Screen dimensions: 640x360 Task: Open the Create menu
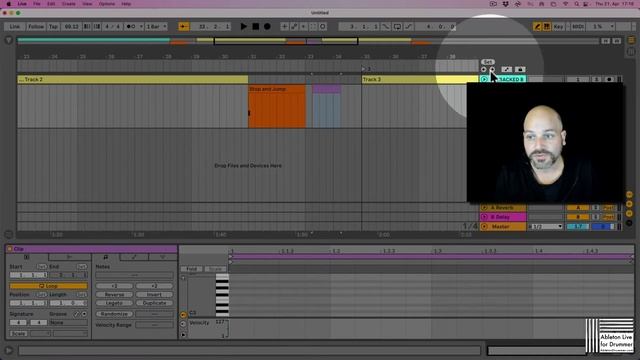[x=69, y=4]
